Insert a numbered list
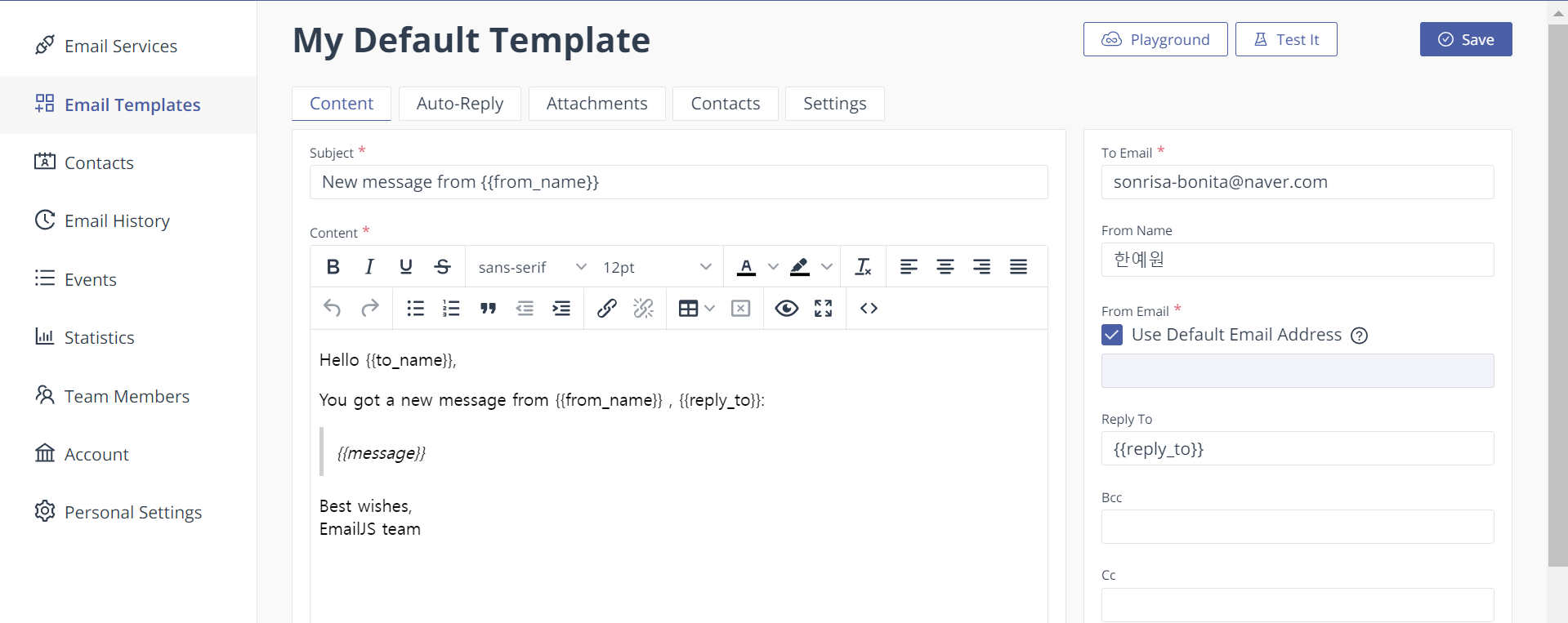This screenshot has width=1568, height=623. 452,308
